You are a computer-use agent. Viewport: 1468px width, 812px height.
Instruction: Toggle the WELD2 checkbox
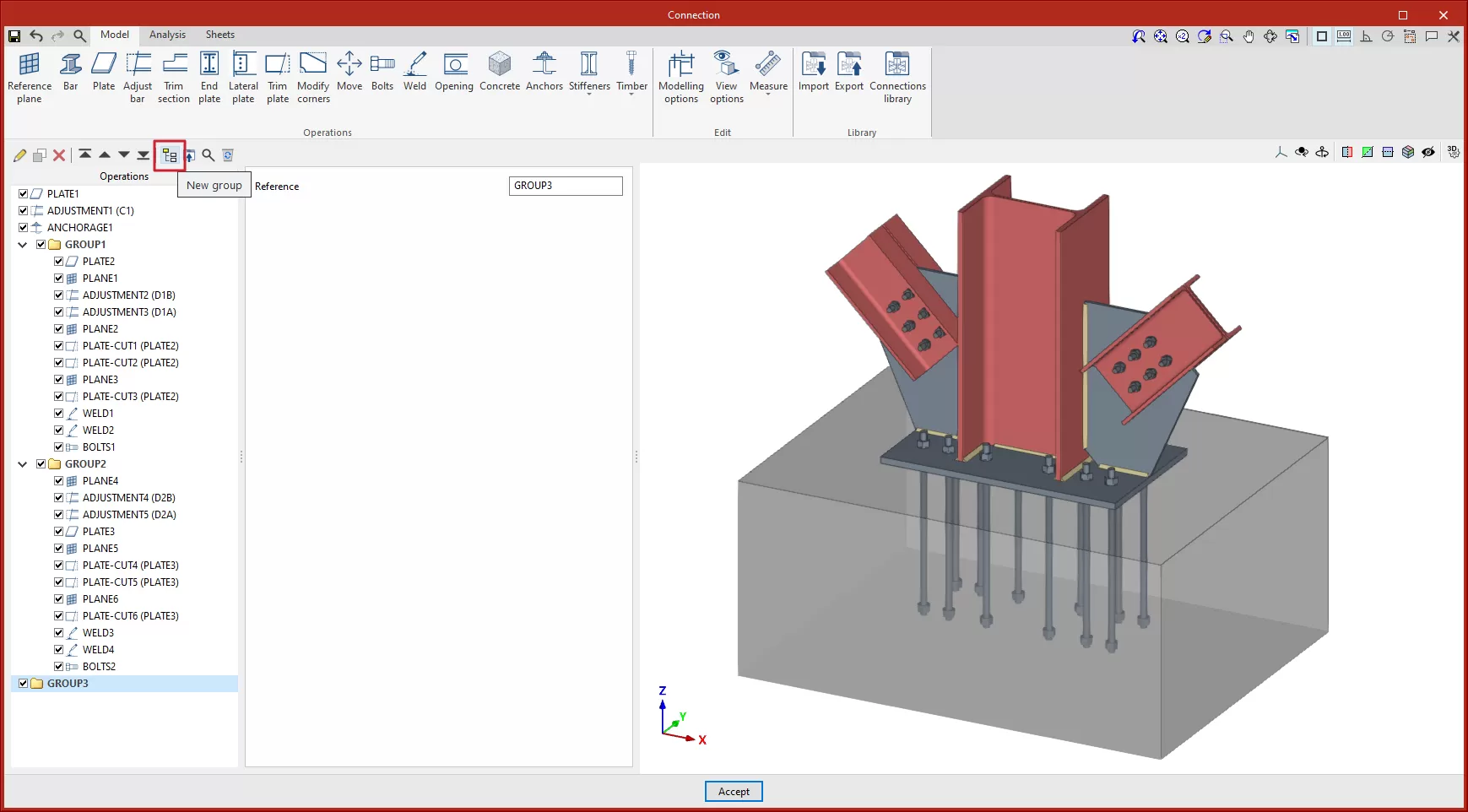[x=59, y=430]
